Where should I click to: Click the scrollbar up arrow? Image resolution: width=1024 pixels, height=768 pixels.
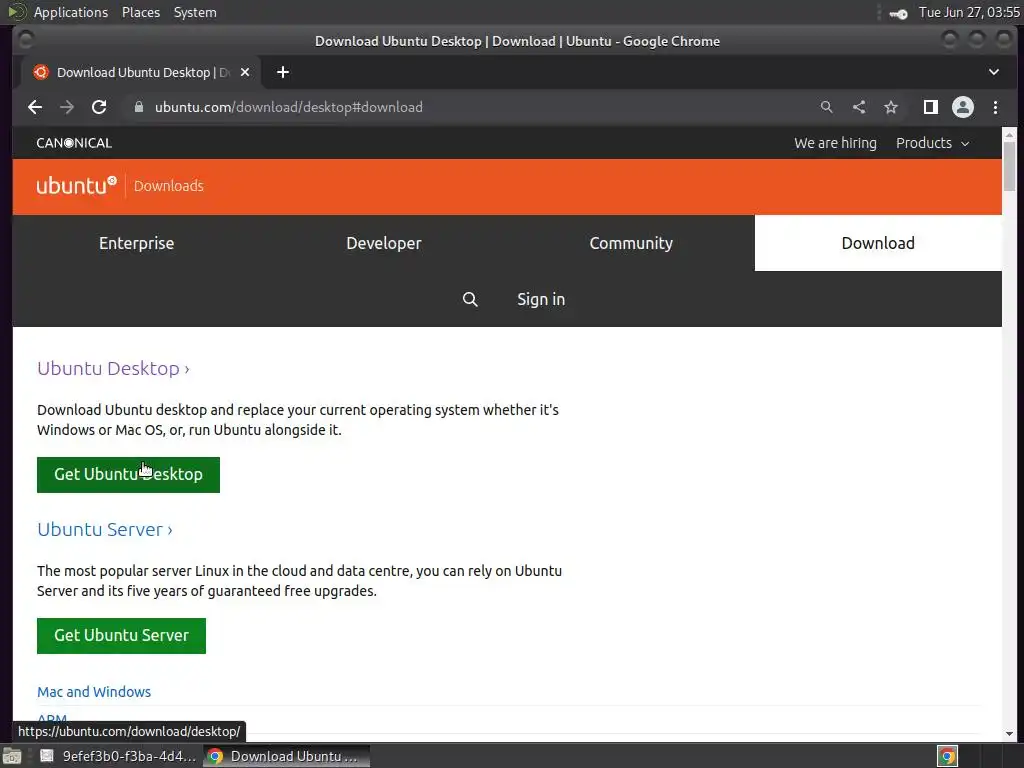[x=1009, y=135]
